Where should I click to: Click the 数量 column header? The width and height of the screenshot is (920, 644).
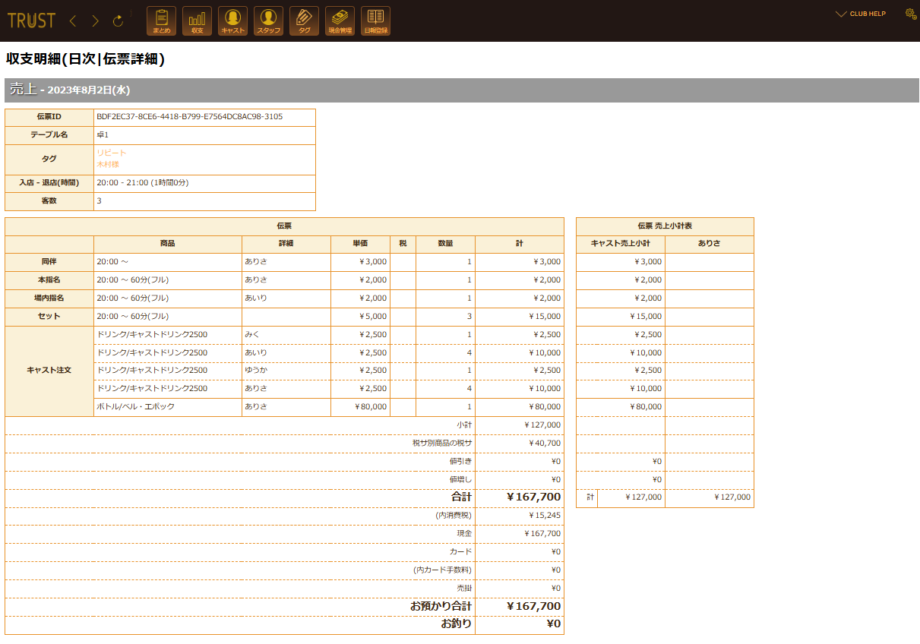pyautogui.click(x=445, y=244)
